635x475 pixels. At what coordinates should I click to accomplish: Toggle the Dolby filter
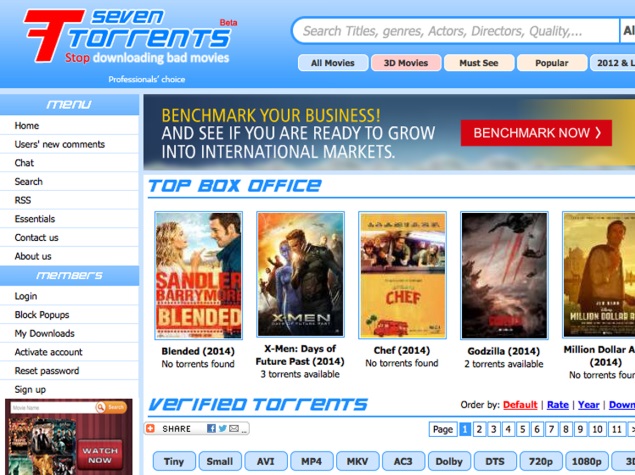[449, 461]
